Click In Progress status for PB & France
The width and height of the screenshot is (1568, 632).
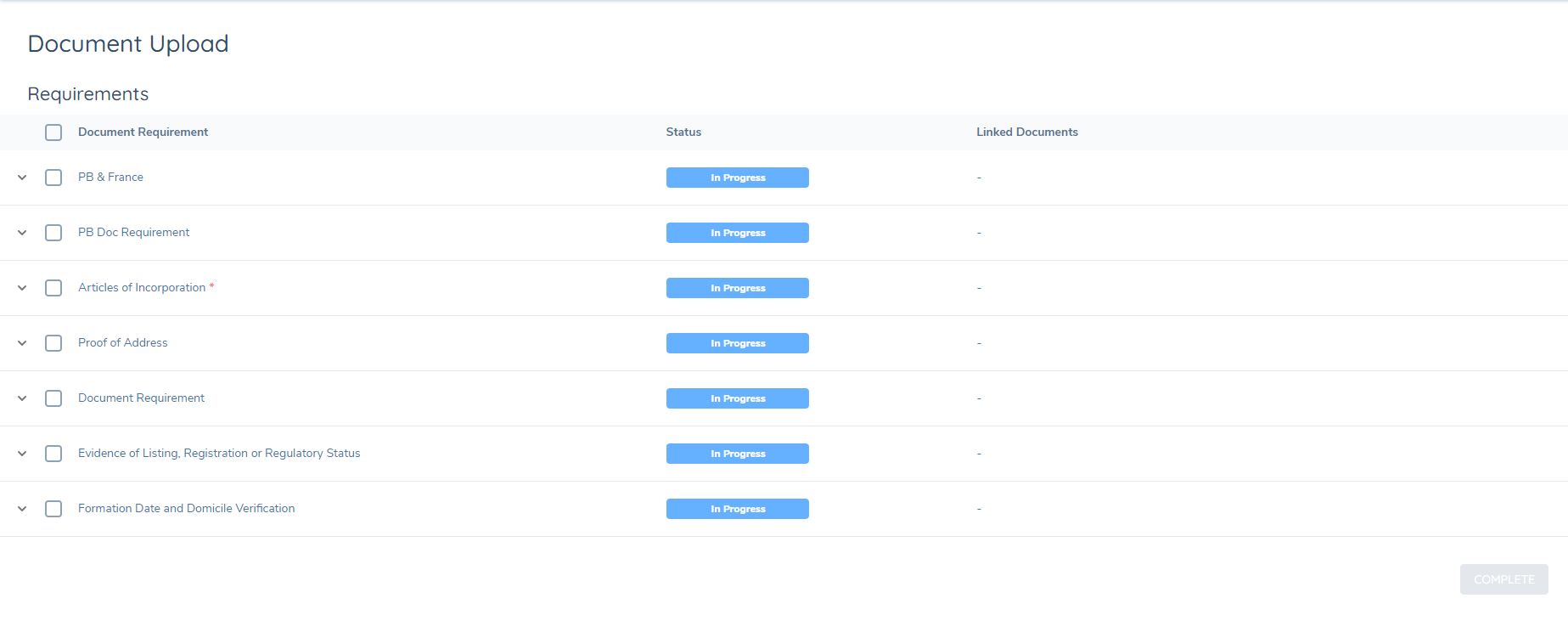737,178
